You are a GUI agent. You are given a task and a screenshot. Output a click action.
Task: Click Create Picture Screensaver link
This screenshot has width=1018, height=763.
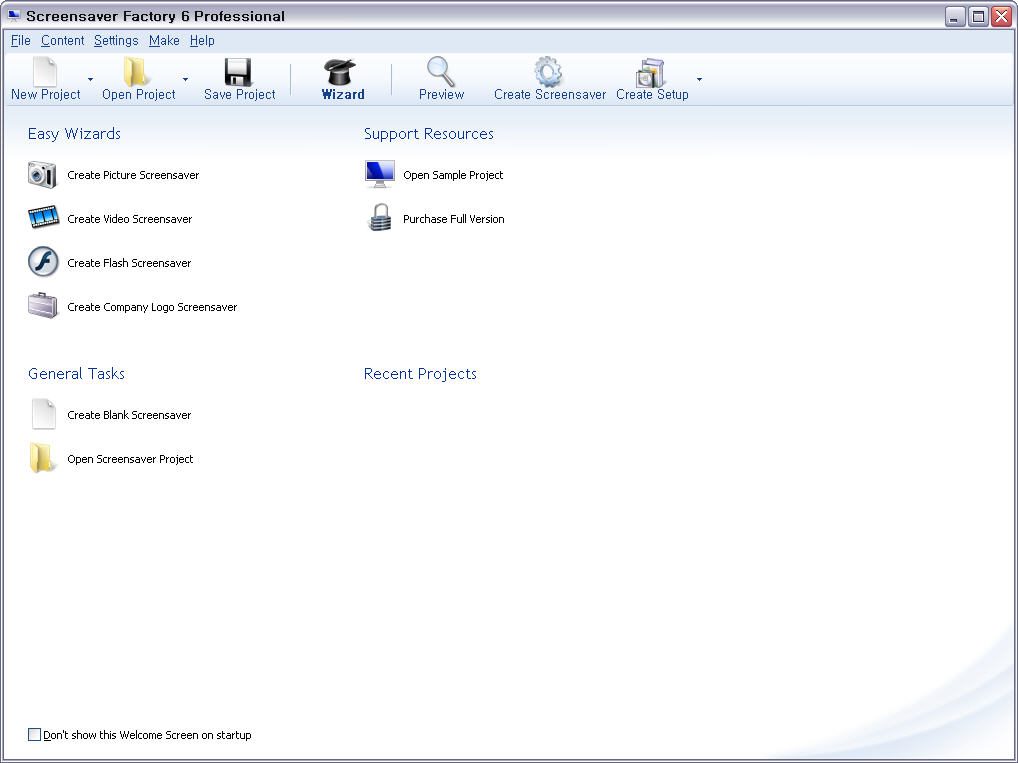click(133, 175)
